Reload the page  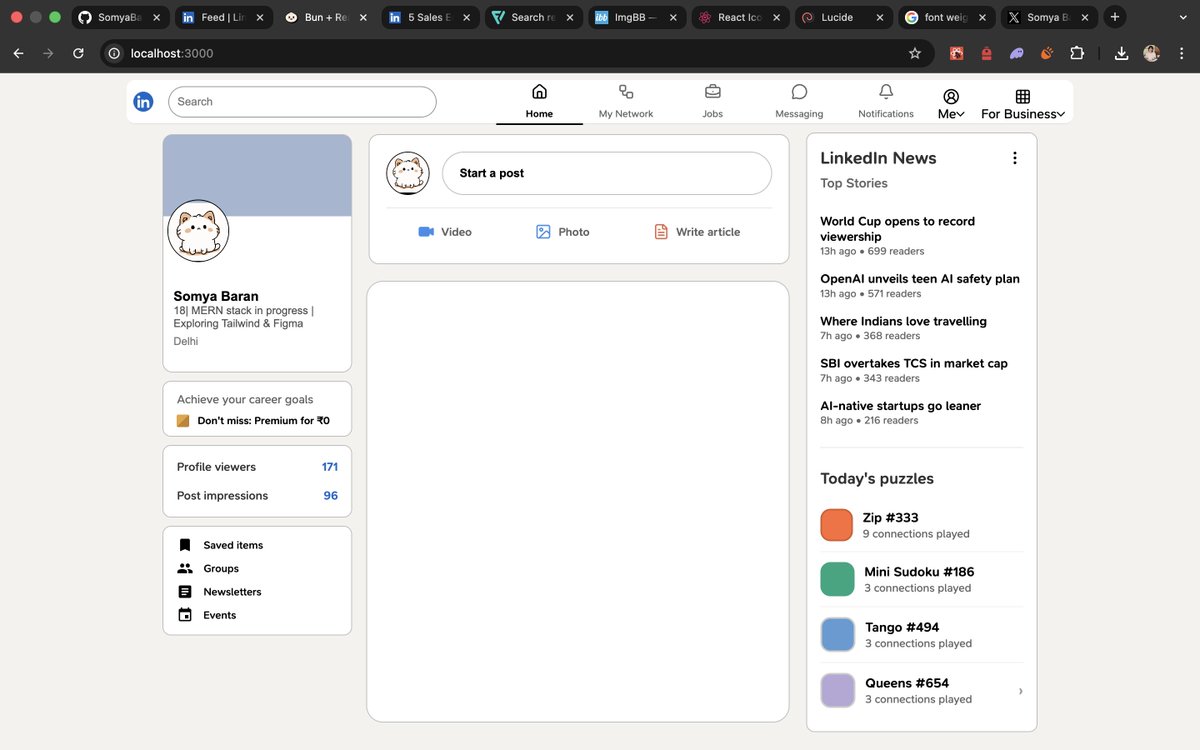coord(78,53)
